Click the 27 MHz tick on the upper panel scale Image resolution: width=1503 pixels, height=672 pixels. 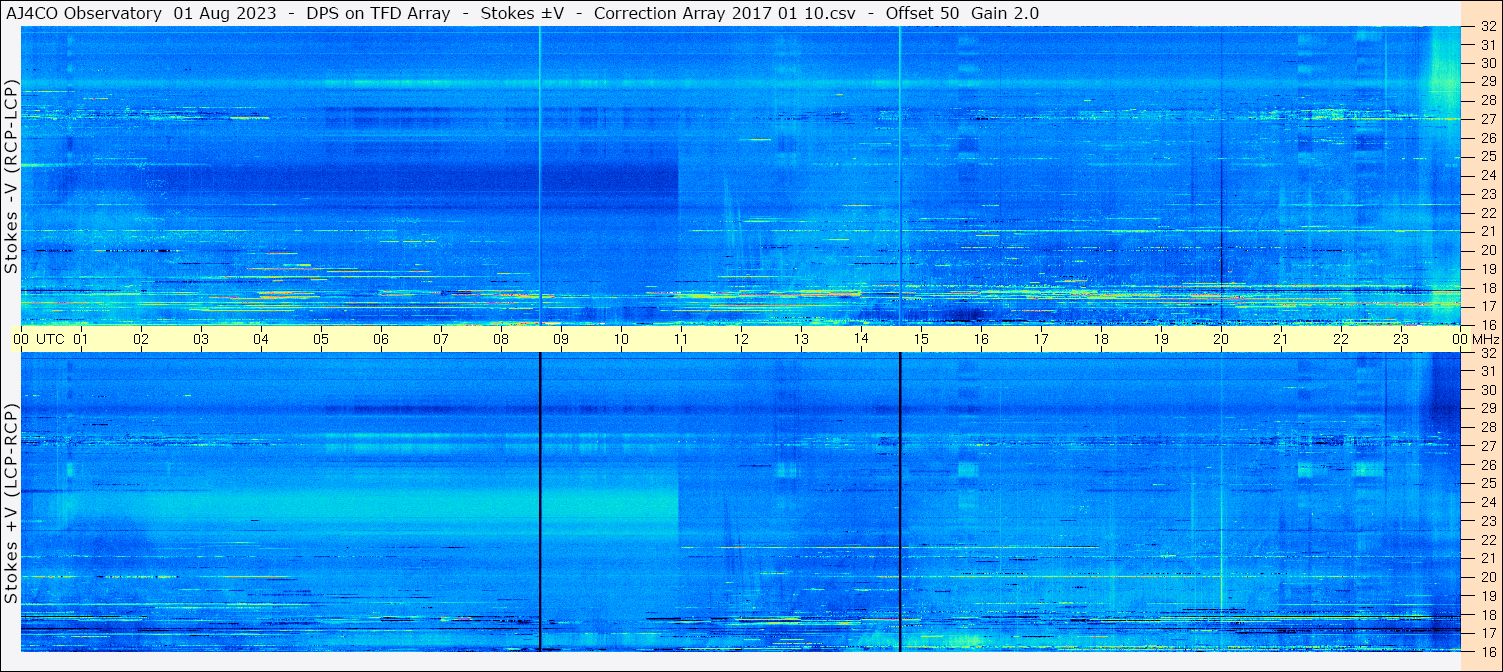[x=1487, y=119]
